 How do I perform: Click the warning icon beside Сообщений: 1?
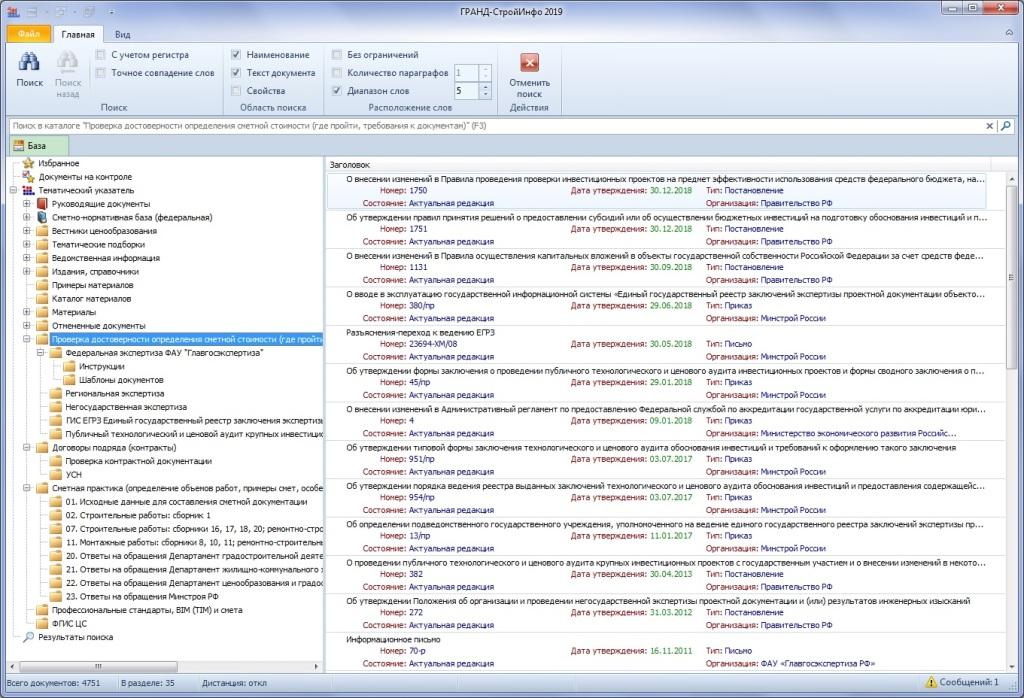[931, 682]
